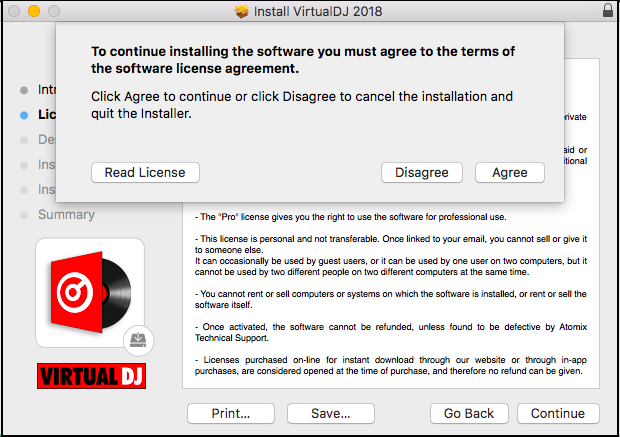The height and width of the screenshot is (437, 620).
Task: Click the blue License step bullet
Action: pos(24,115)
